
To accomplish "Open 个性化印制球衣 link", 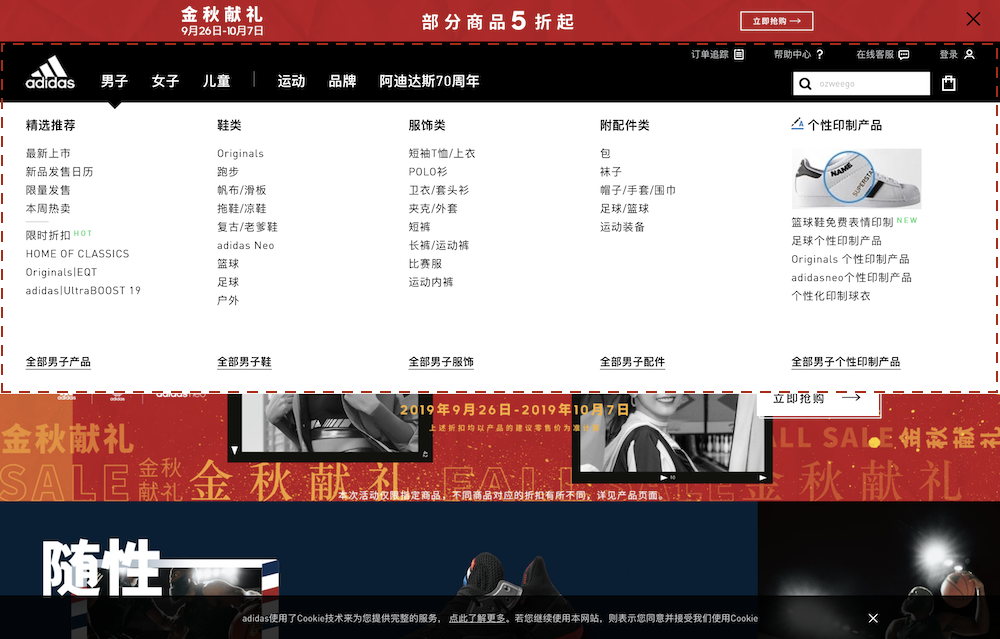I will point(831,297).
